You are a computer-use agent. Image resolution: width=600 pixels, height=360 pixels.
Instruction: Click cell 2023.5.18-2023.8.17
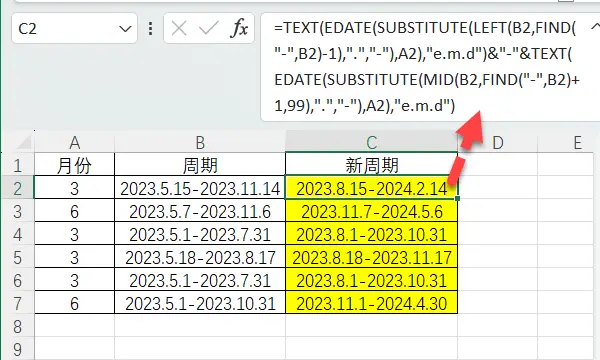click(x=200, y=257)
